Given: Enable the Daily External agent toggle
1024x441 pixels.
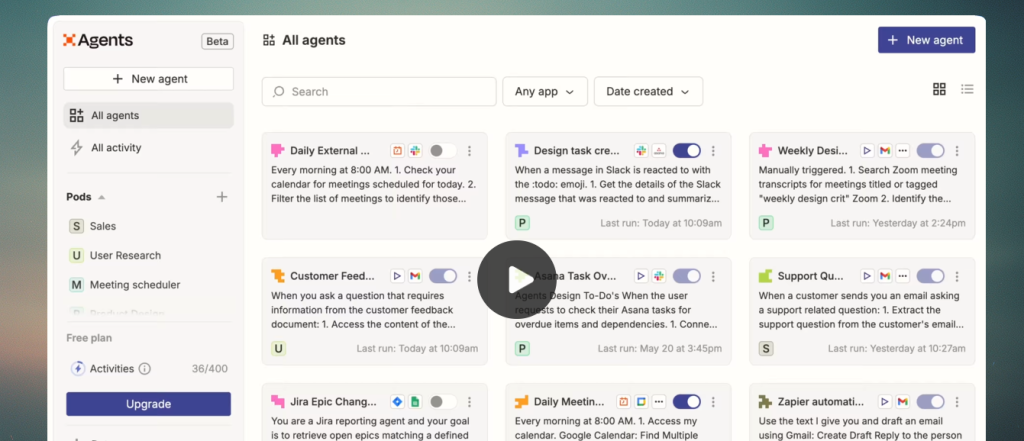Looking at the screenshot, I should coord(442,151).
